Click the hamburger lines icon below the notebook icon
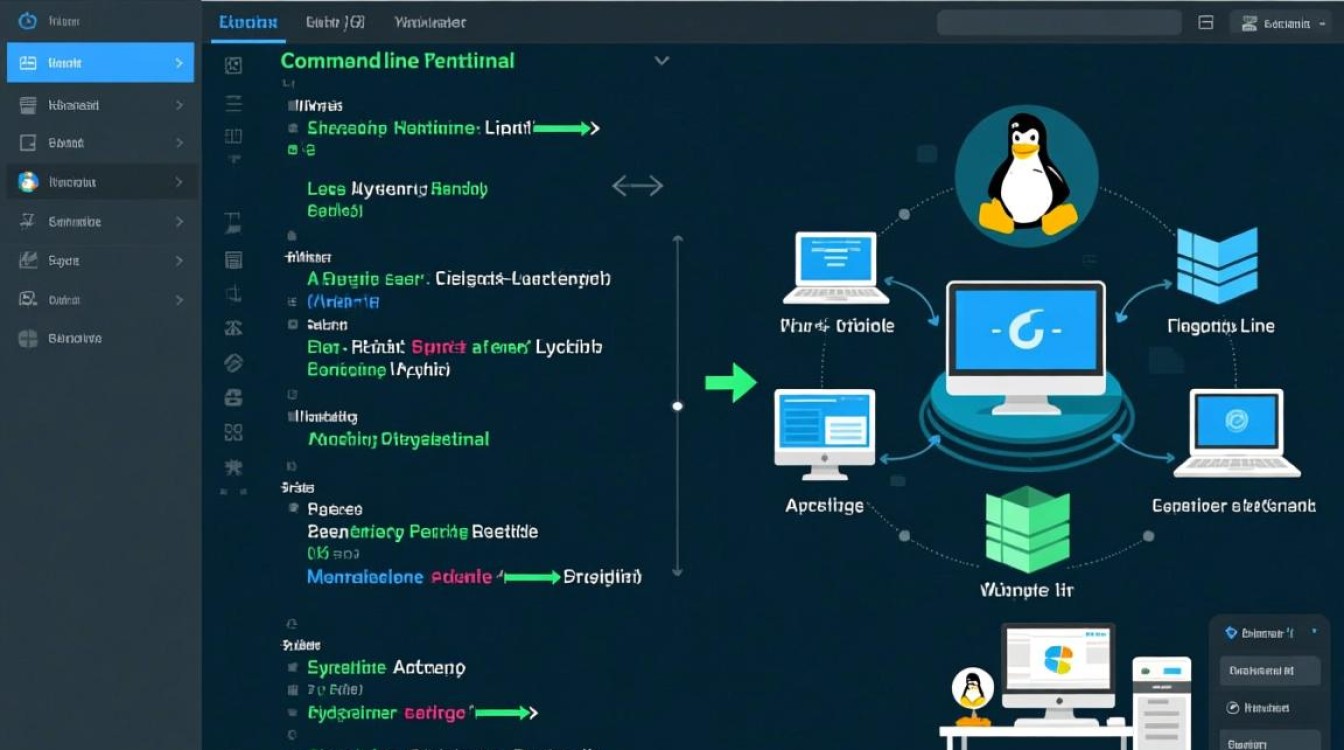This screenshot has width=1344, height=750. point(233,102)
